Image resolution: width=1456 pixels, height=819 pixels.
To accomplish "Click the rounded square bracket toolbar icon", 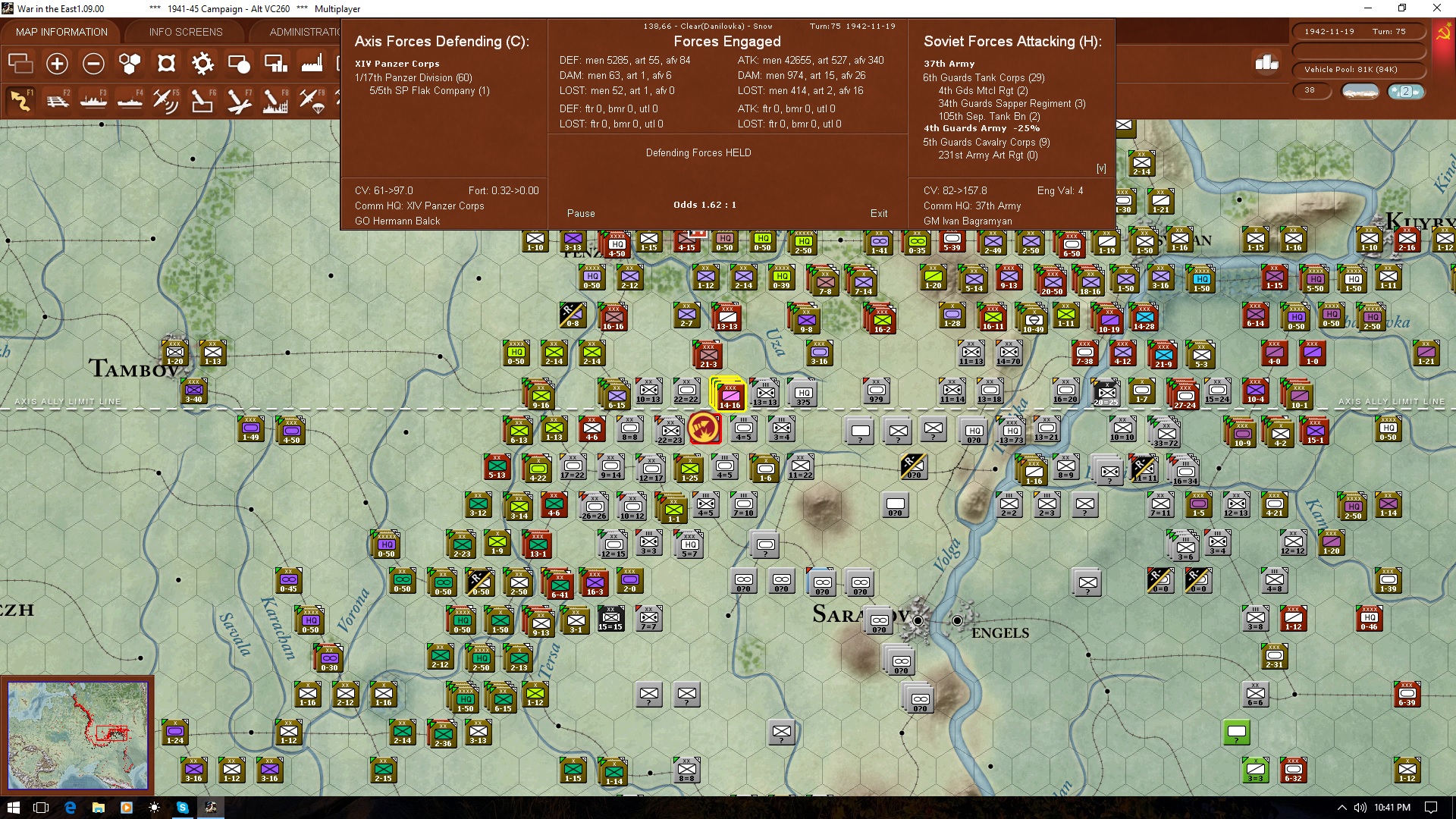I will point(166,64).
